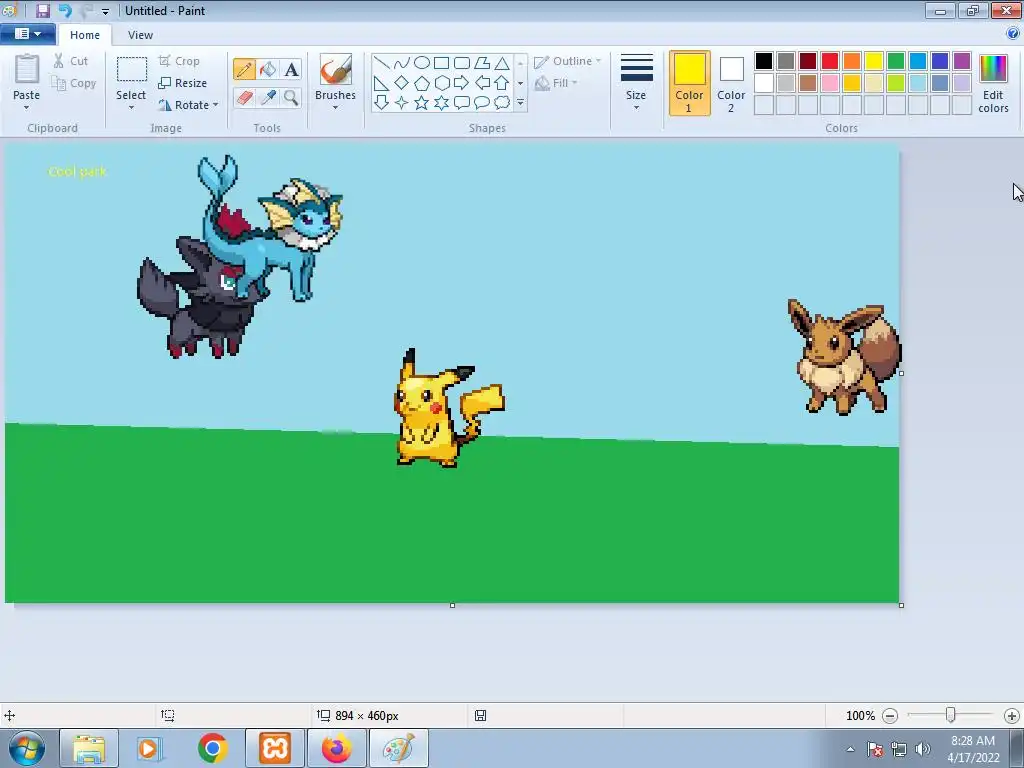This screenshot has width=1024, height=768.
Task: Open Edit colors dialog
Action: coord(993,83)
